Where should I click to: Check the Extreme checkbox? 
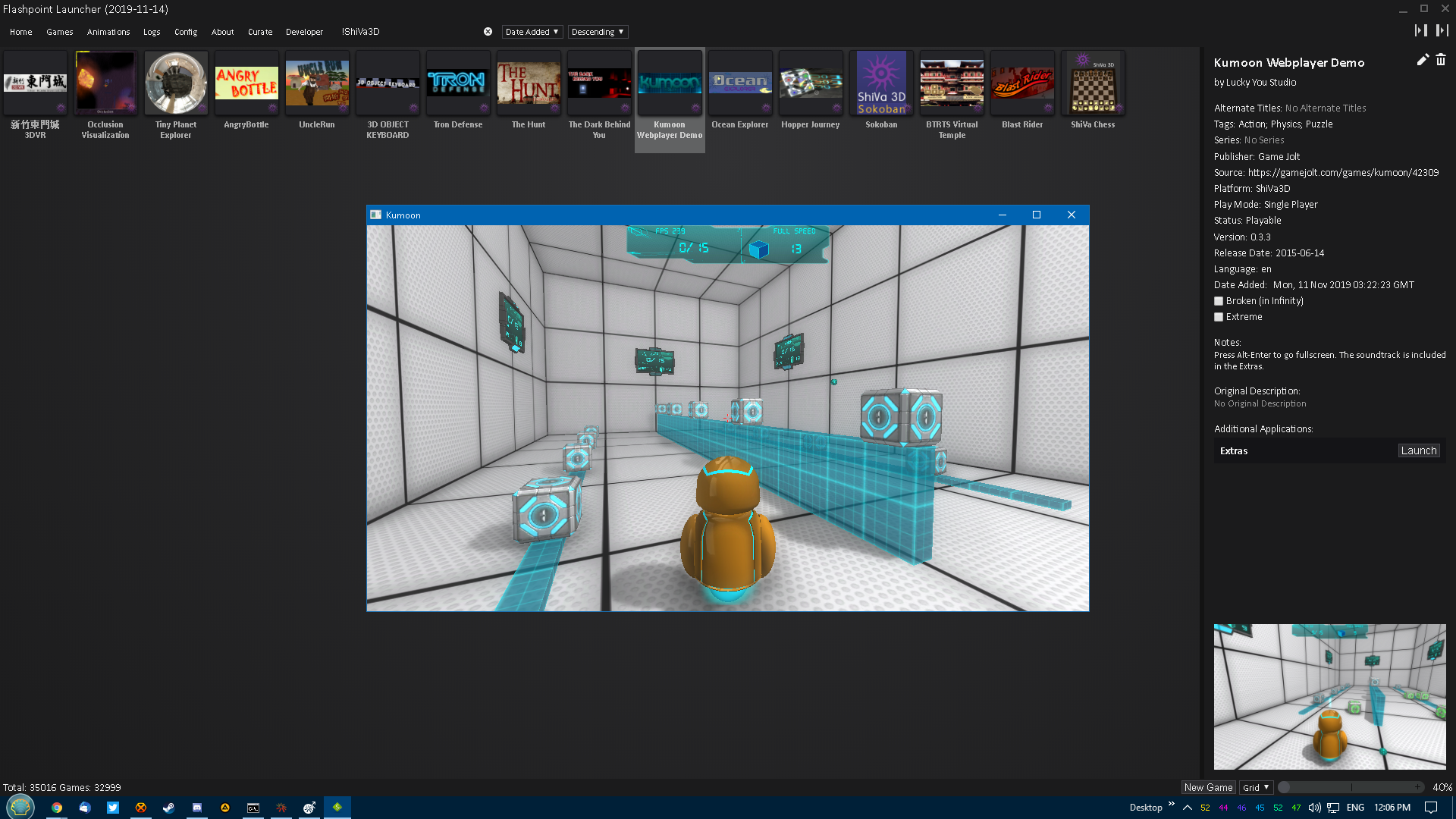tap(1219, 317)
